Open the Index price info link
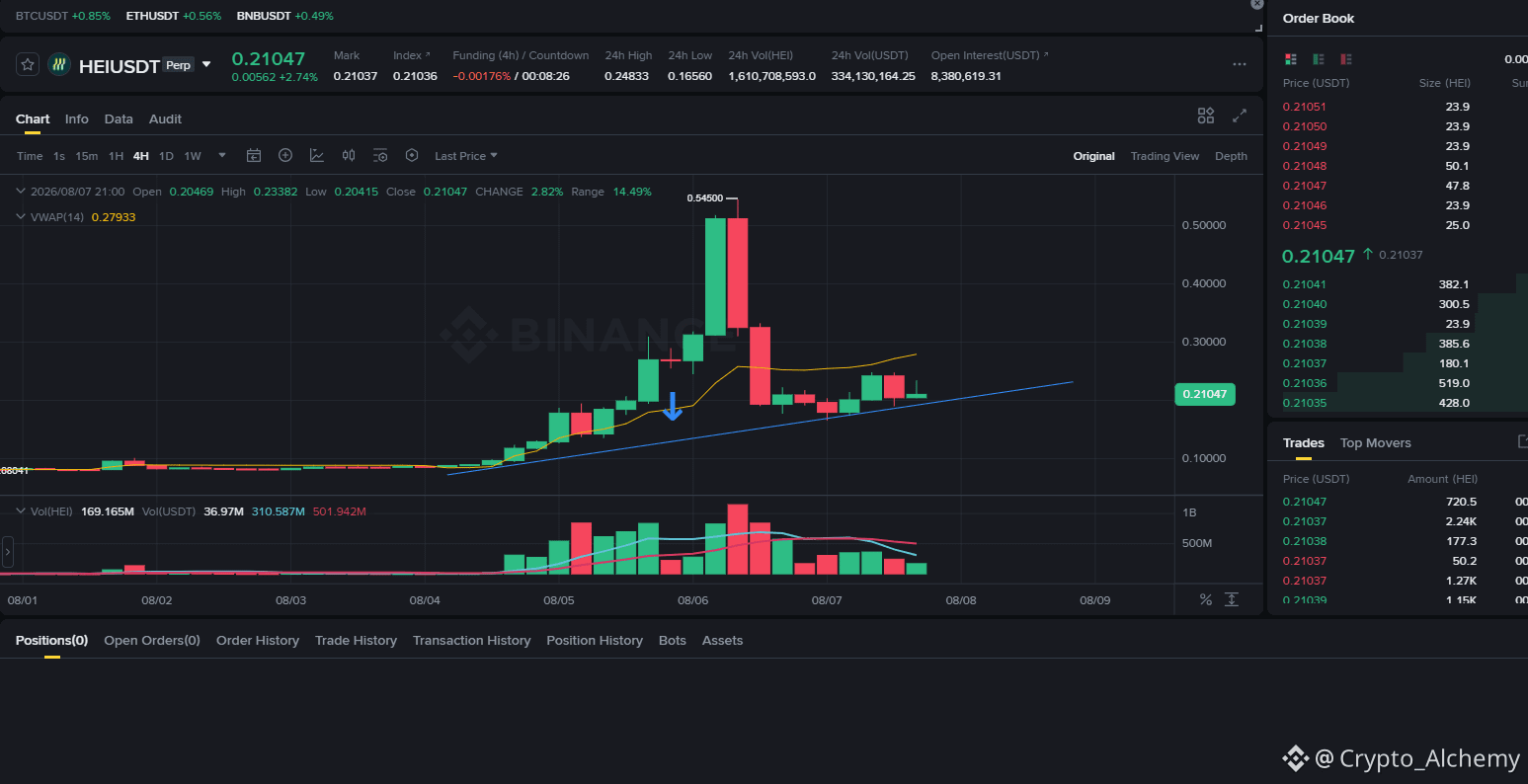The image size is (1528, 784). (x=412, y=55)
